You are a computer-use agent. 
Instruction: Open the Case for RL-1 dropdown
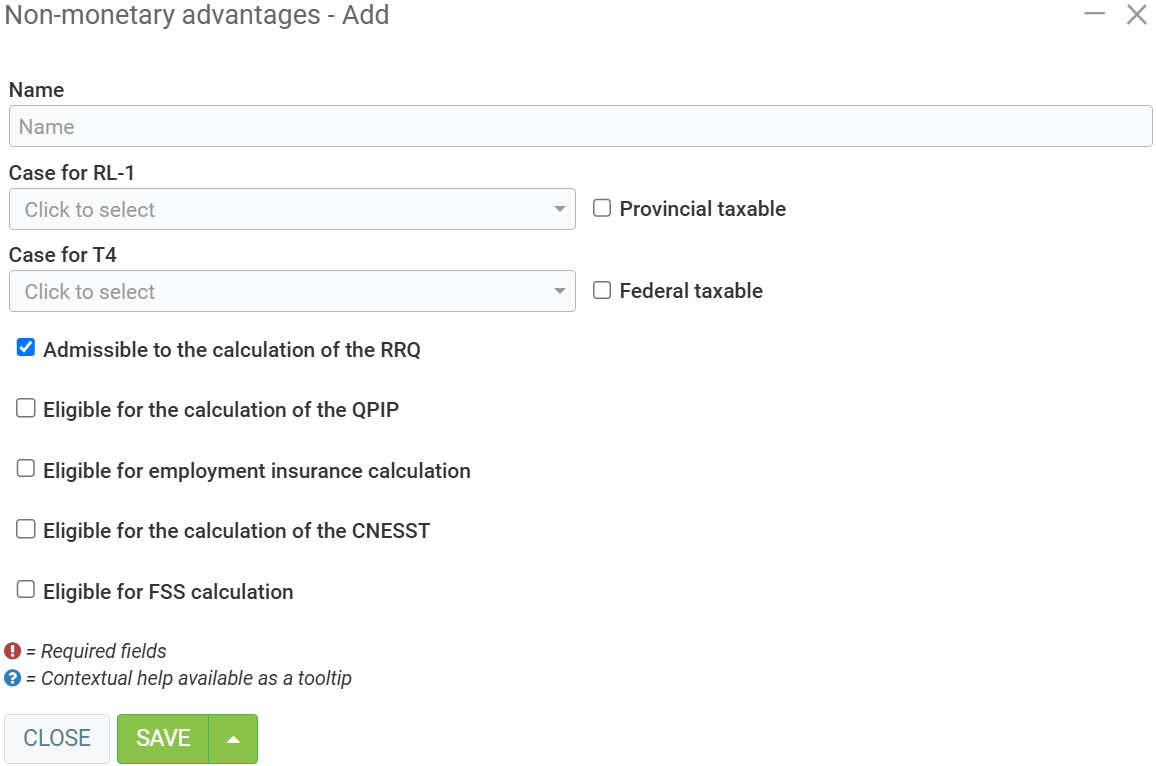[291, 210]
